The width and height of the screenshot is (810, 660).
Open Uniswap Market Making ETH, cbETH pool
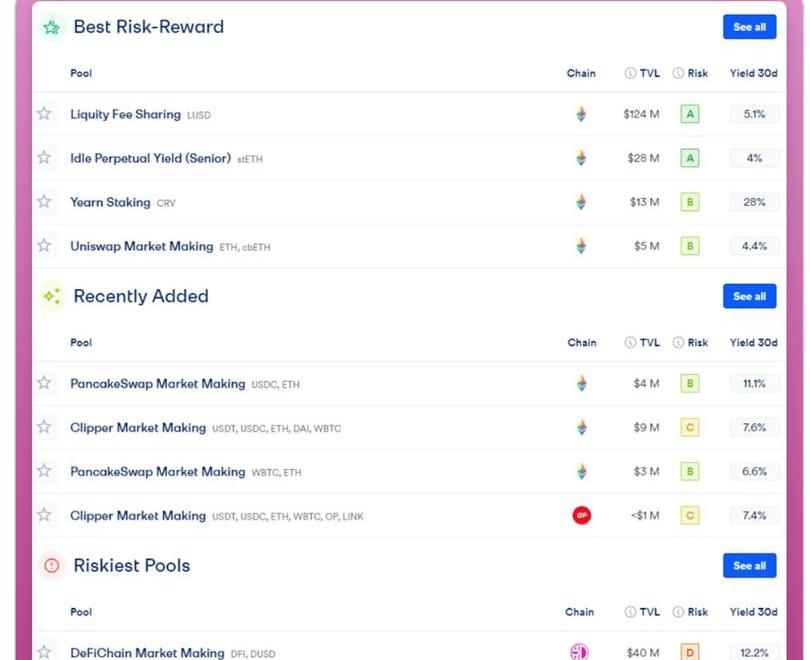point(141,246)
